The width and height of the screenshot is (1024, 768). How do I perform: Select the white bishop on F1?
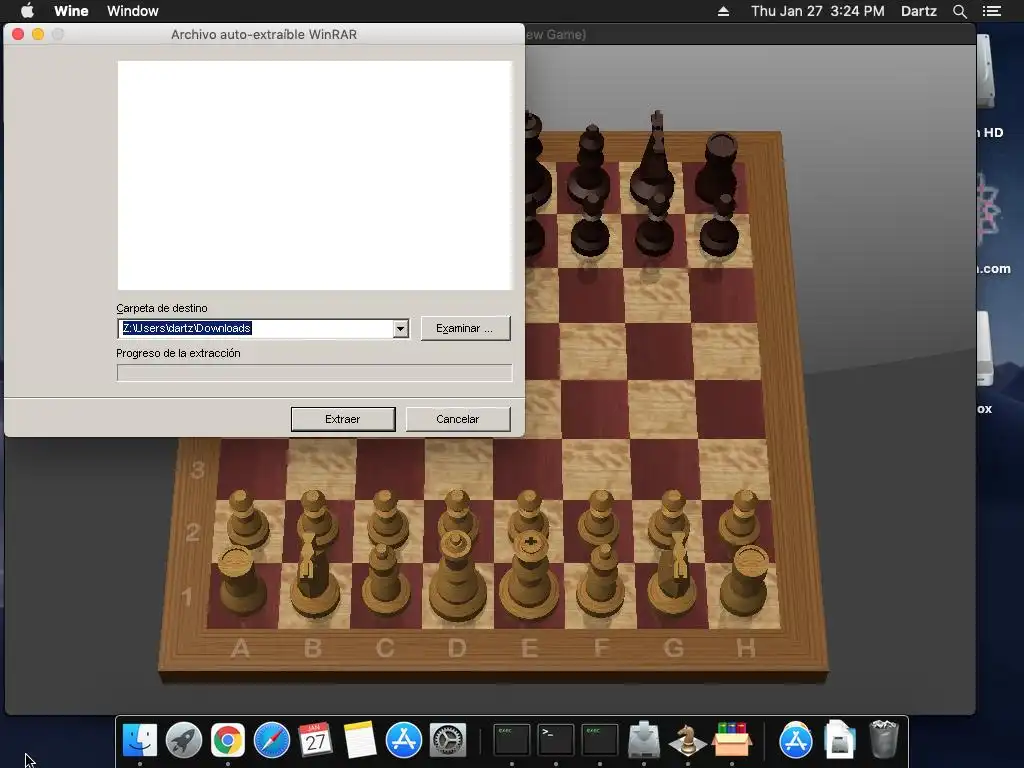[601, 580]
